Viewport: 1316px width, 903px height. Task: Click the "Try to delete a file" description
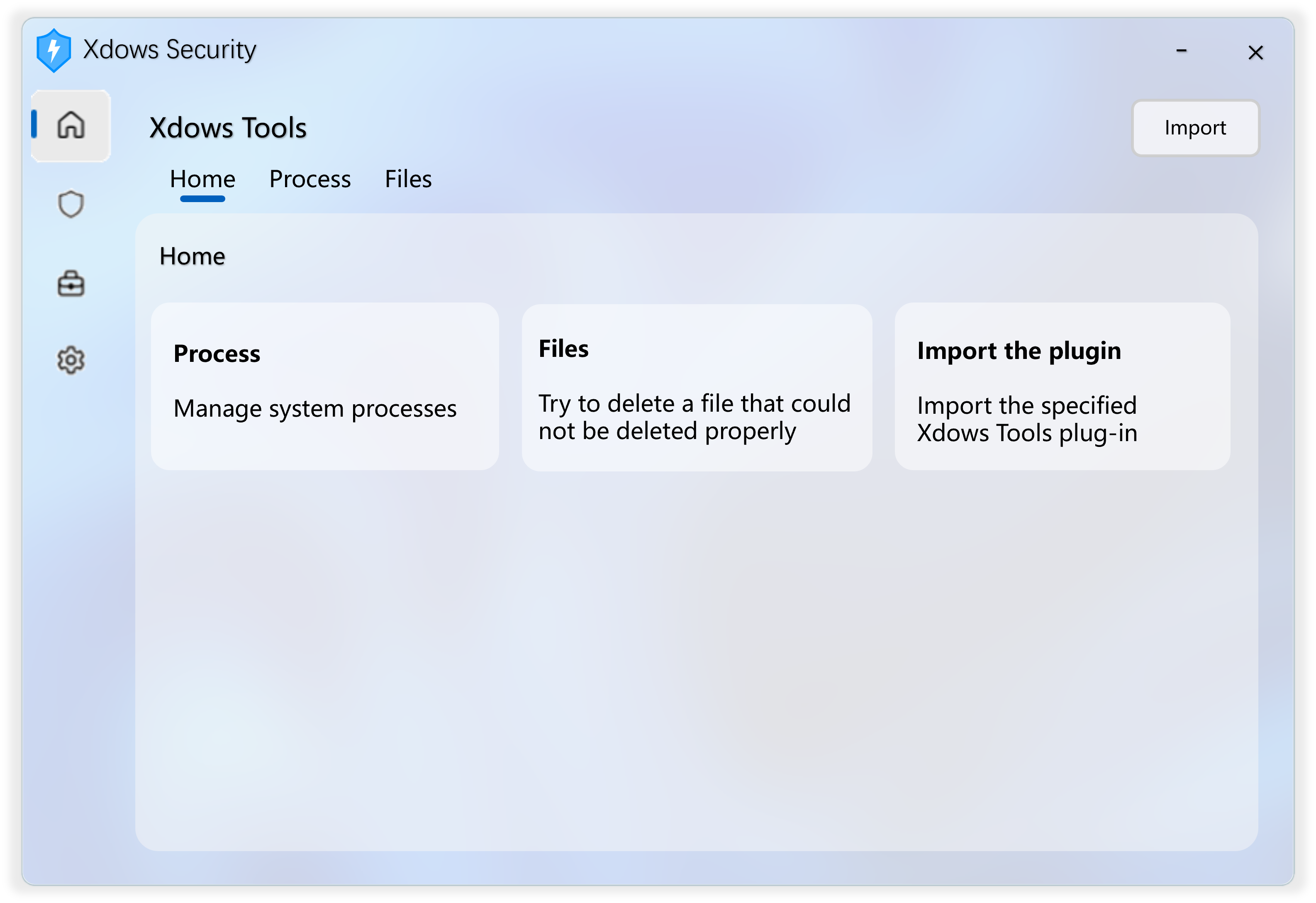694,417
